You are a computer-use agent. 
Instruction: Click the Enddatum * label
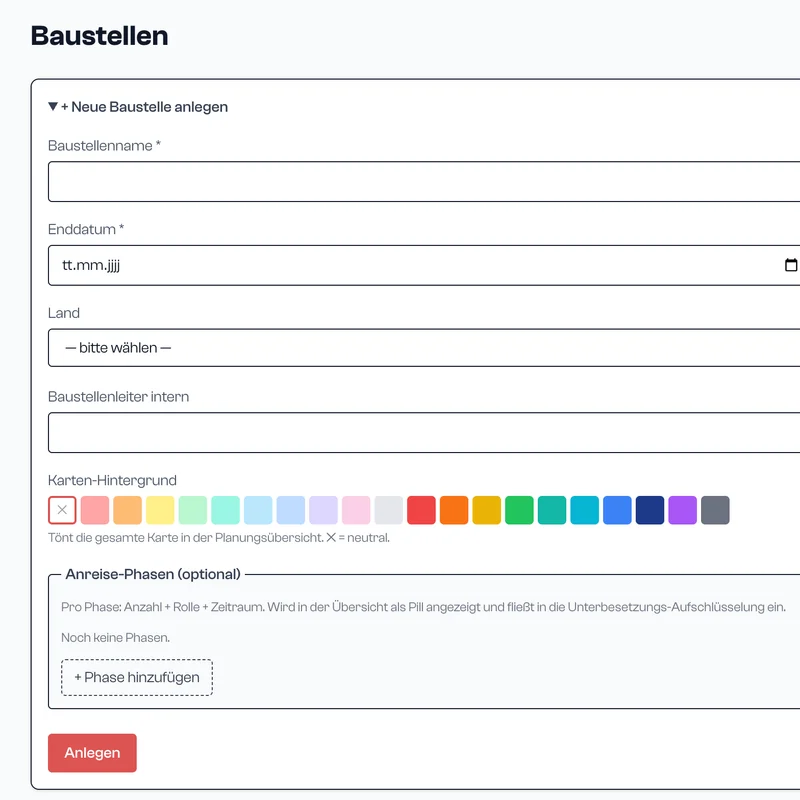tap(86, 230)
